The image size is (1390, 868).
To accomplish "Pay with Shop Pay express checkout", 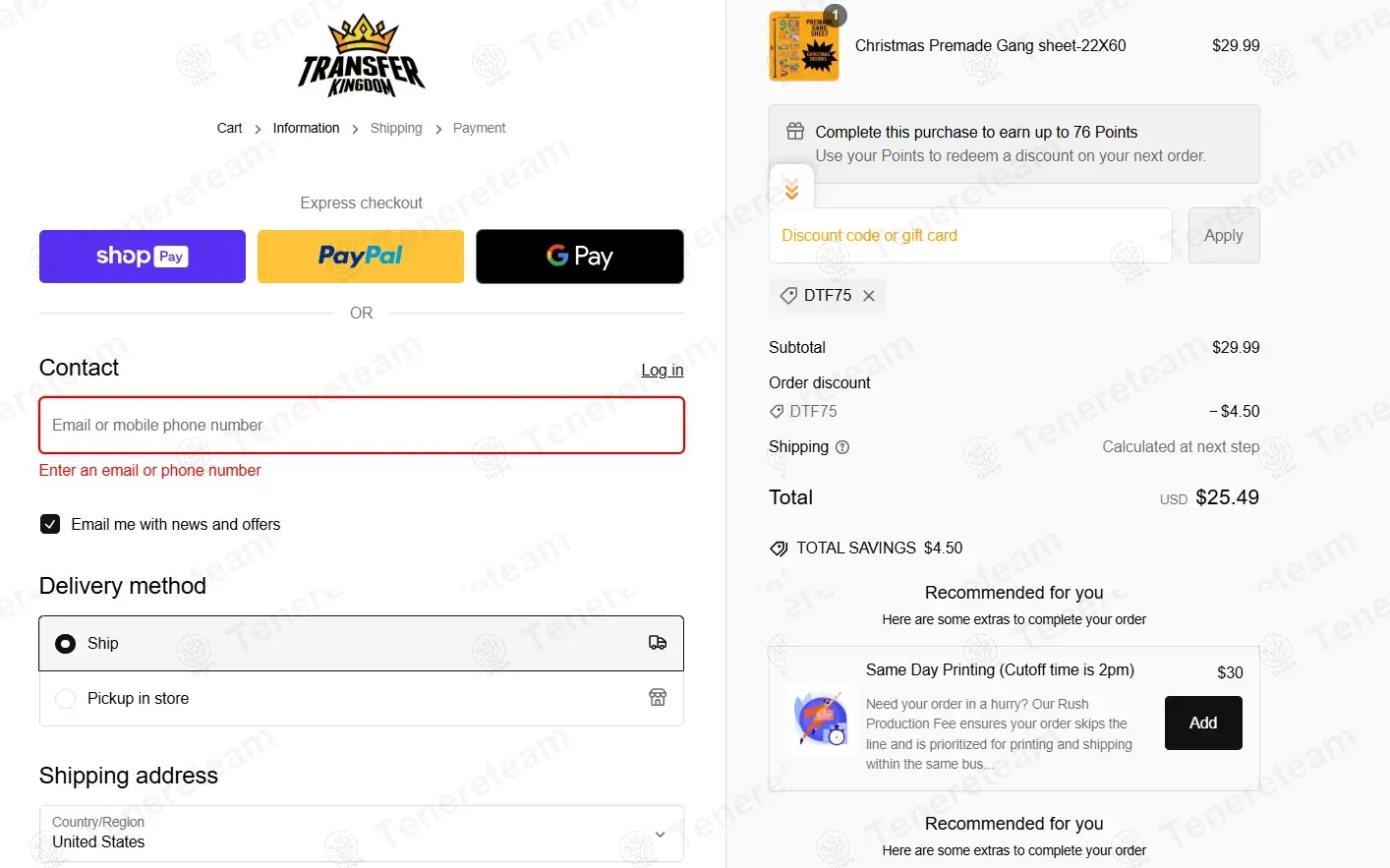I will pos(143,257).
